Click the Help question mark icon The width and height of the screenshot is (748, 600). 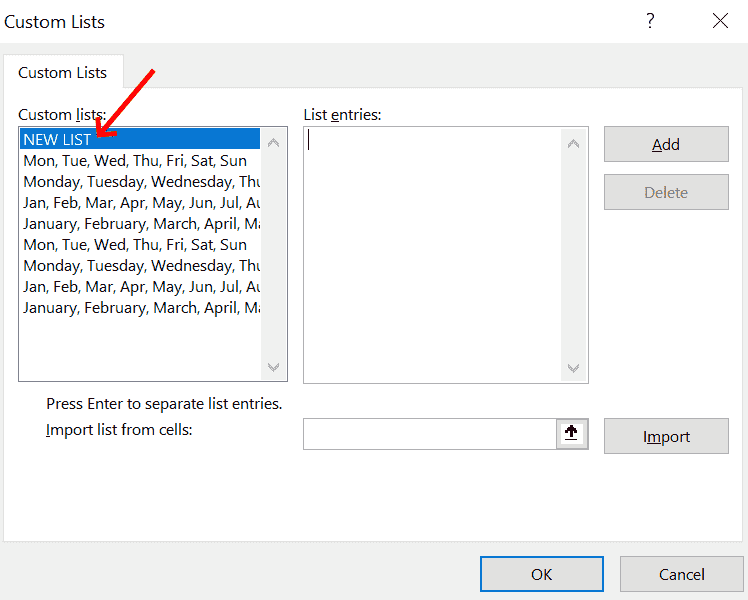coord(650,21)
